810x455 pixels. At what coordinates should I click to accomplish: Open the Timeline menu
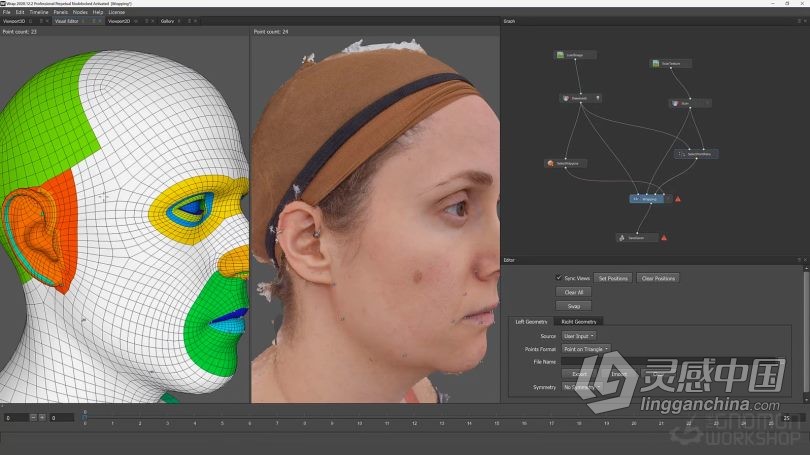click(x=39, y=12)
